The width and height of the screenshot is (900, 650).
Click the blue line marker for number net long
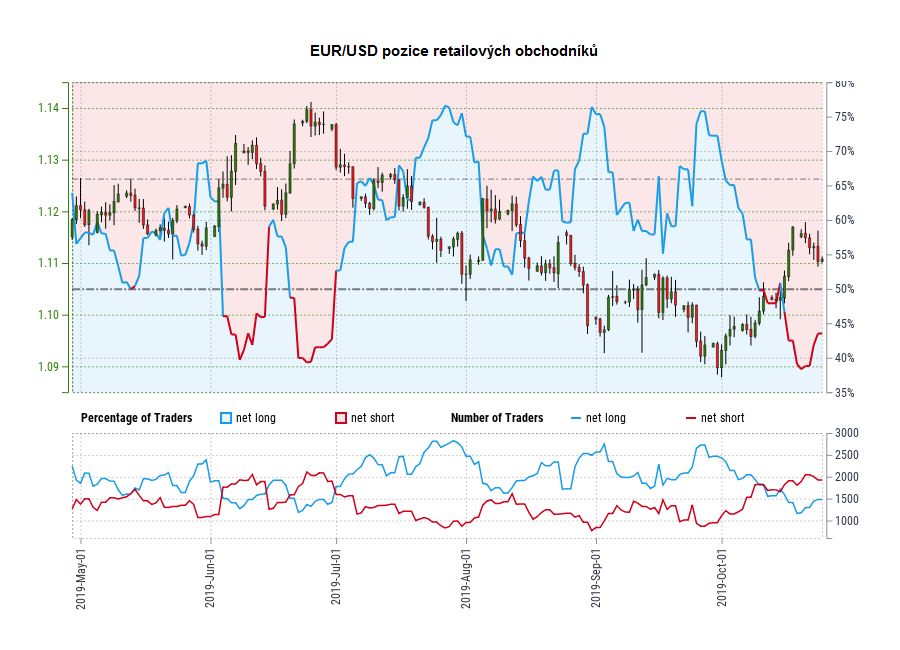pyautogui.click(x=576, y=418)
